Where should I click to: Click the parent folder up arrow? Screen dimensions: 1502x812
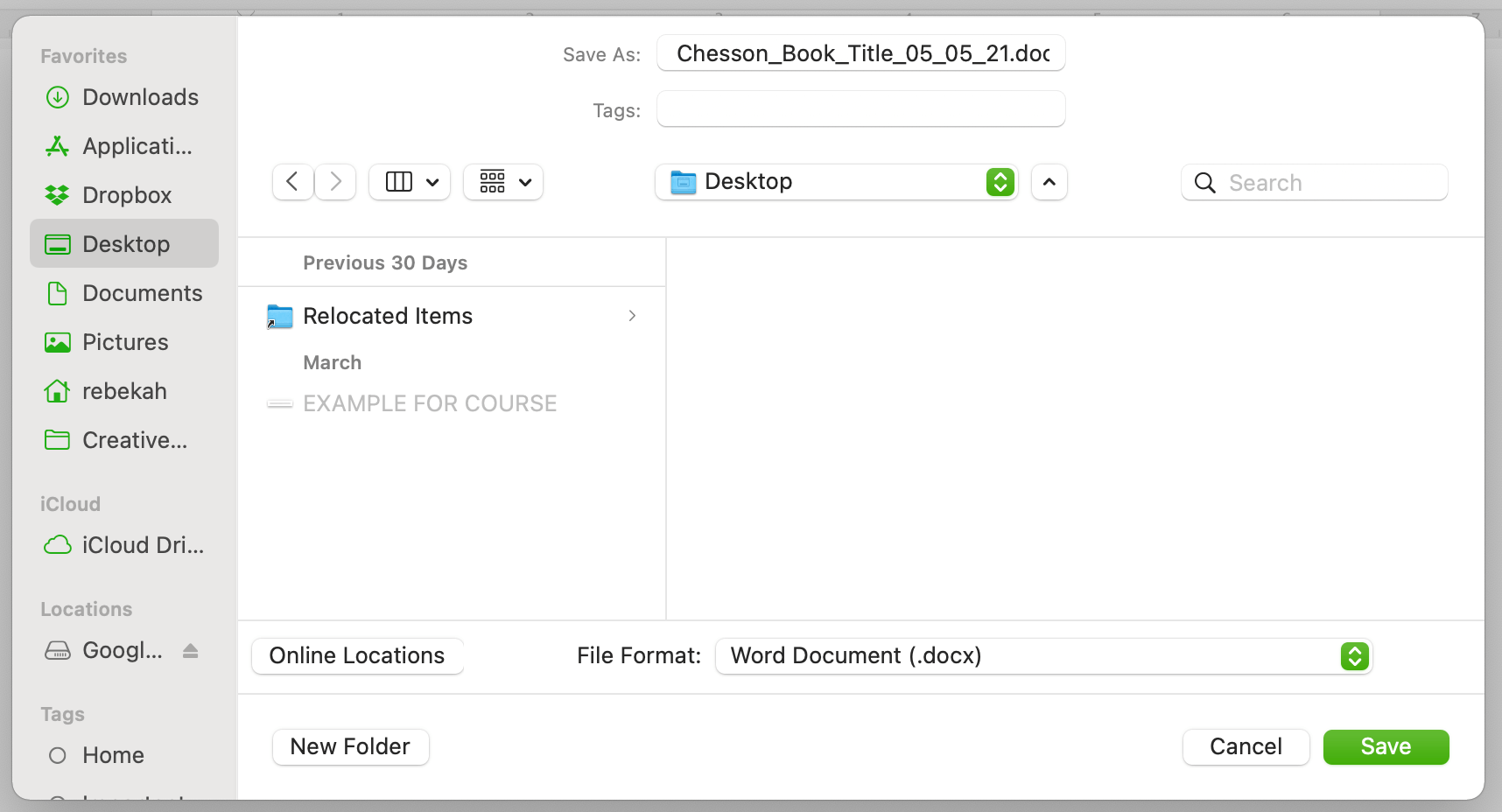[x=1049, y=182]
